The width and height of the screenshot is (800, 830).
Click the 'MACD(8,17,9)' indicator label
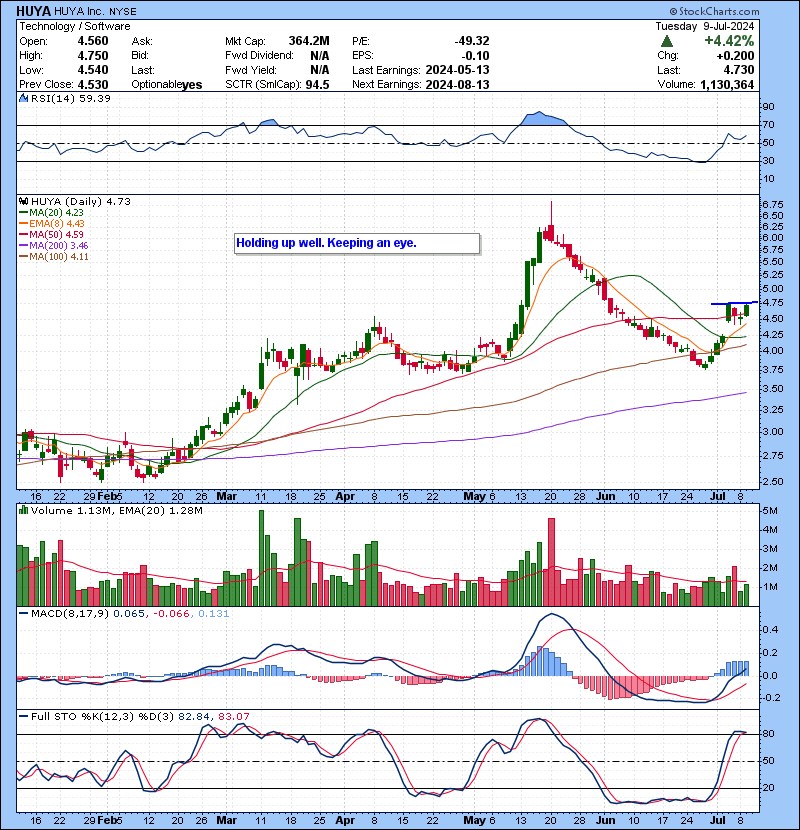click(x=70, y=614)
